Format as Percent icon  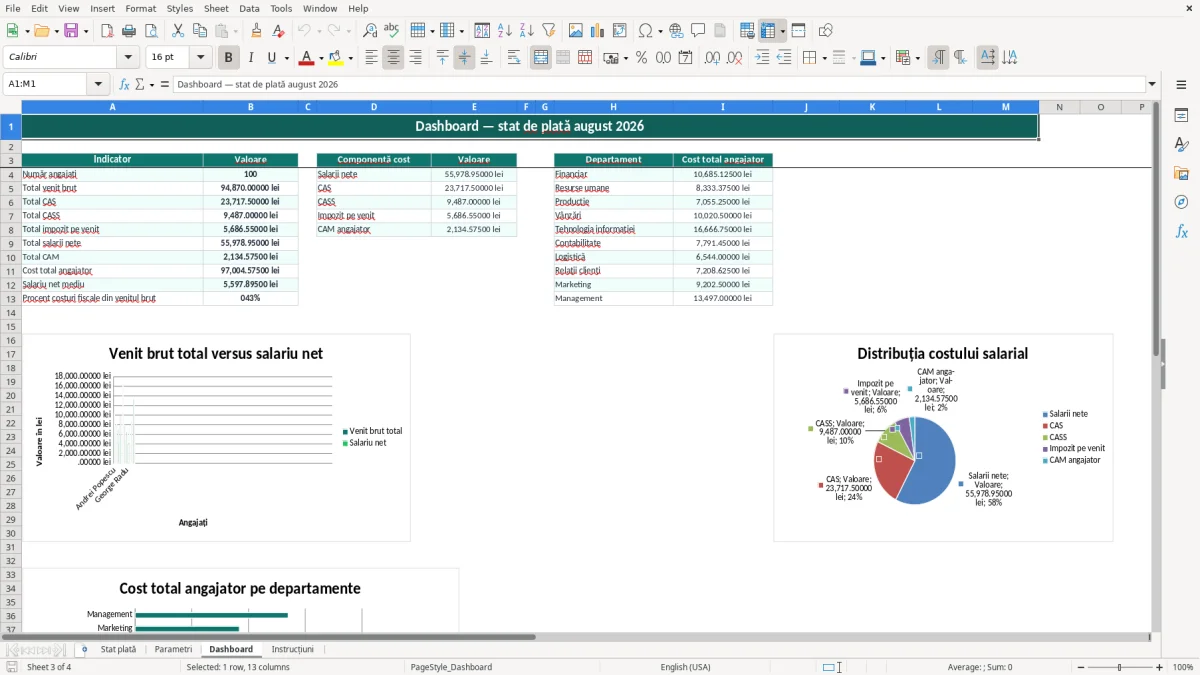(x=642, y=58)
